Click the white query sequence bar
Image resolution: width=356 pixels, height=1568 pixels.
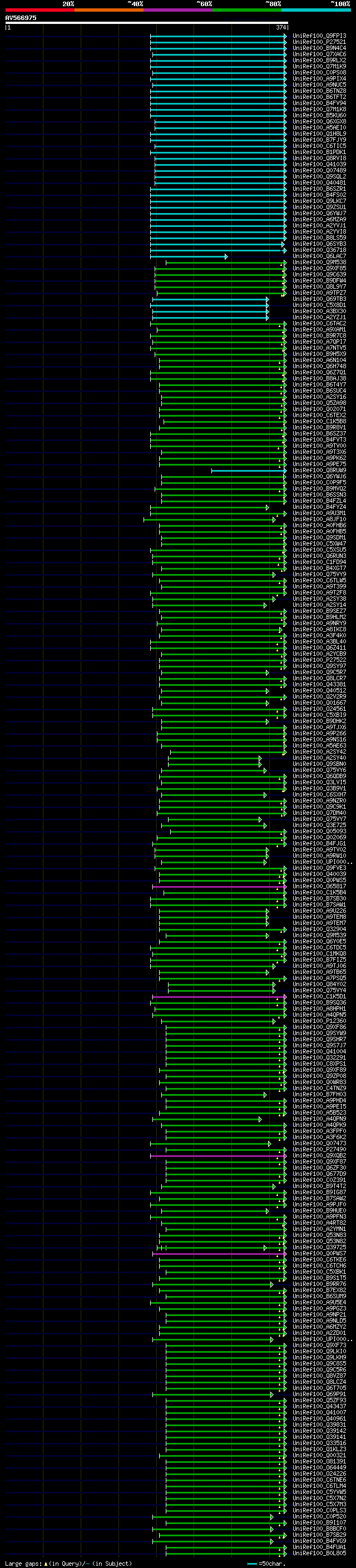[147, 22]
